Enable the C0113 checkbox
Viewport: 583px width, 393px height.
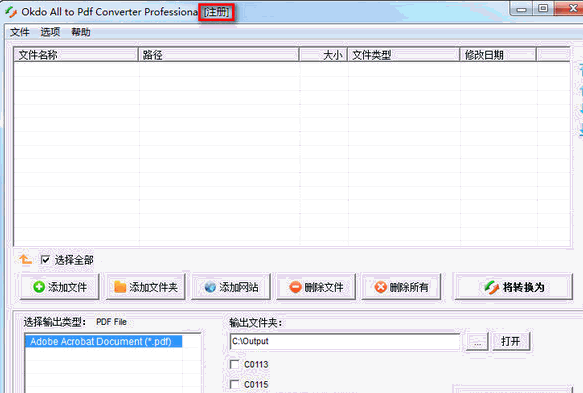[235, 364]
